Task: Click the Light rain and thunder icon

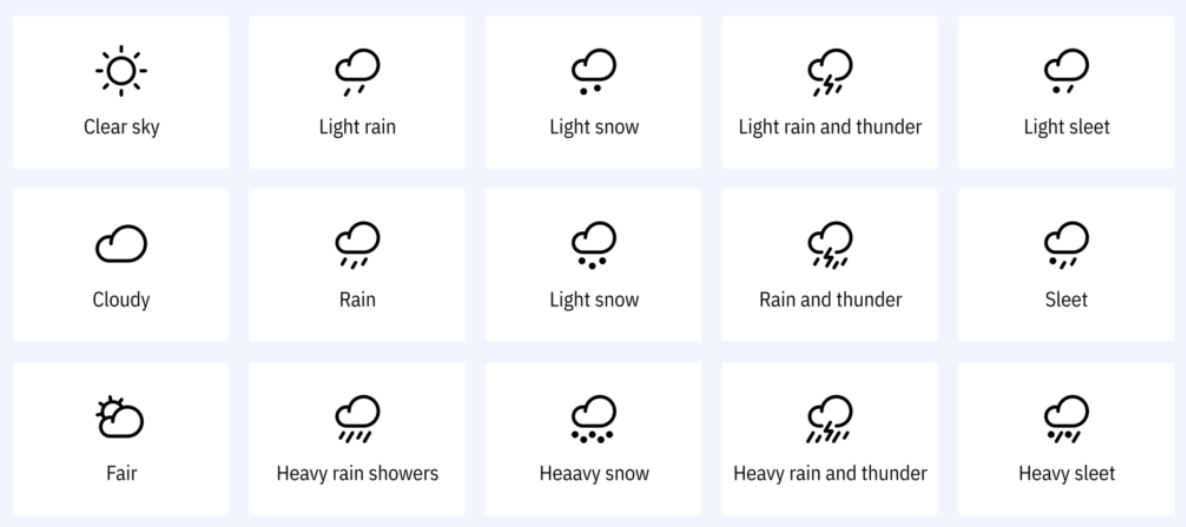Action: click(x=830, y=72)
